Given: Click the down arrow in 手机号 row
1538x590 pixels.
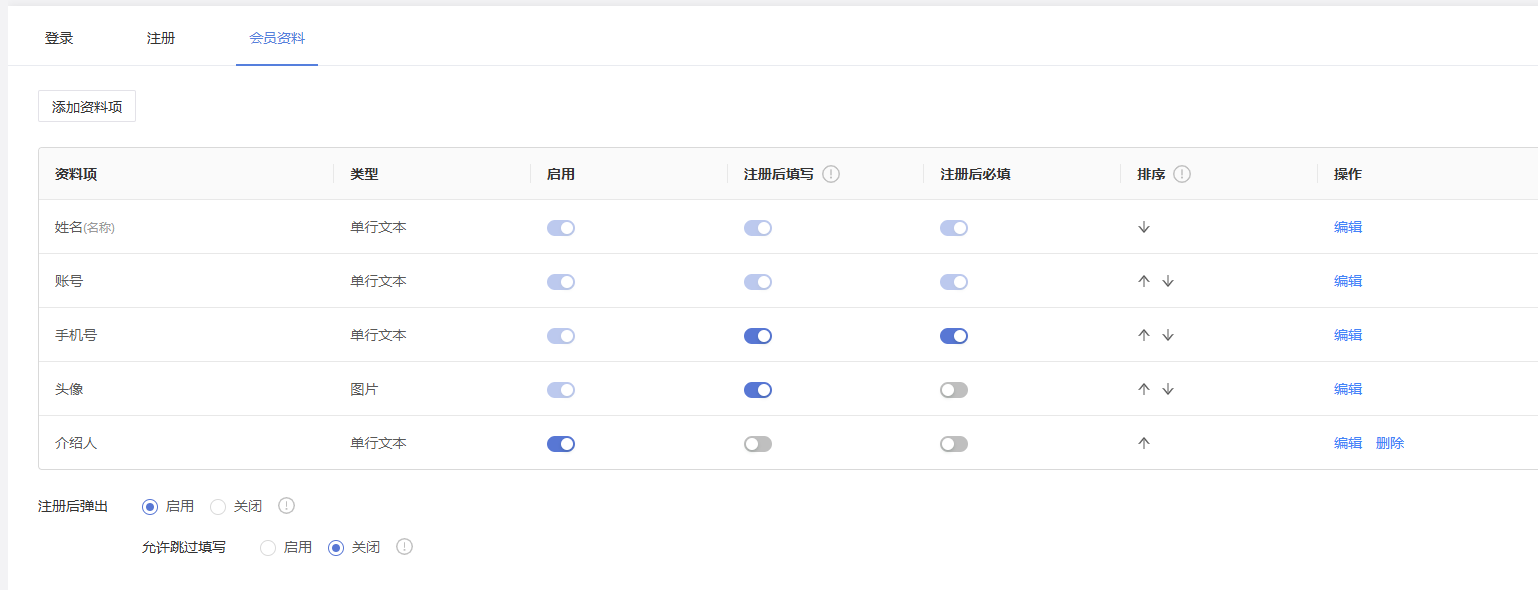Looking at the screenshot, I should (x=1167, y=335).
